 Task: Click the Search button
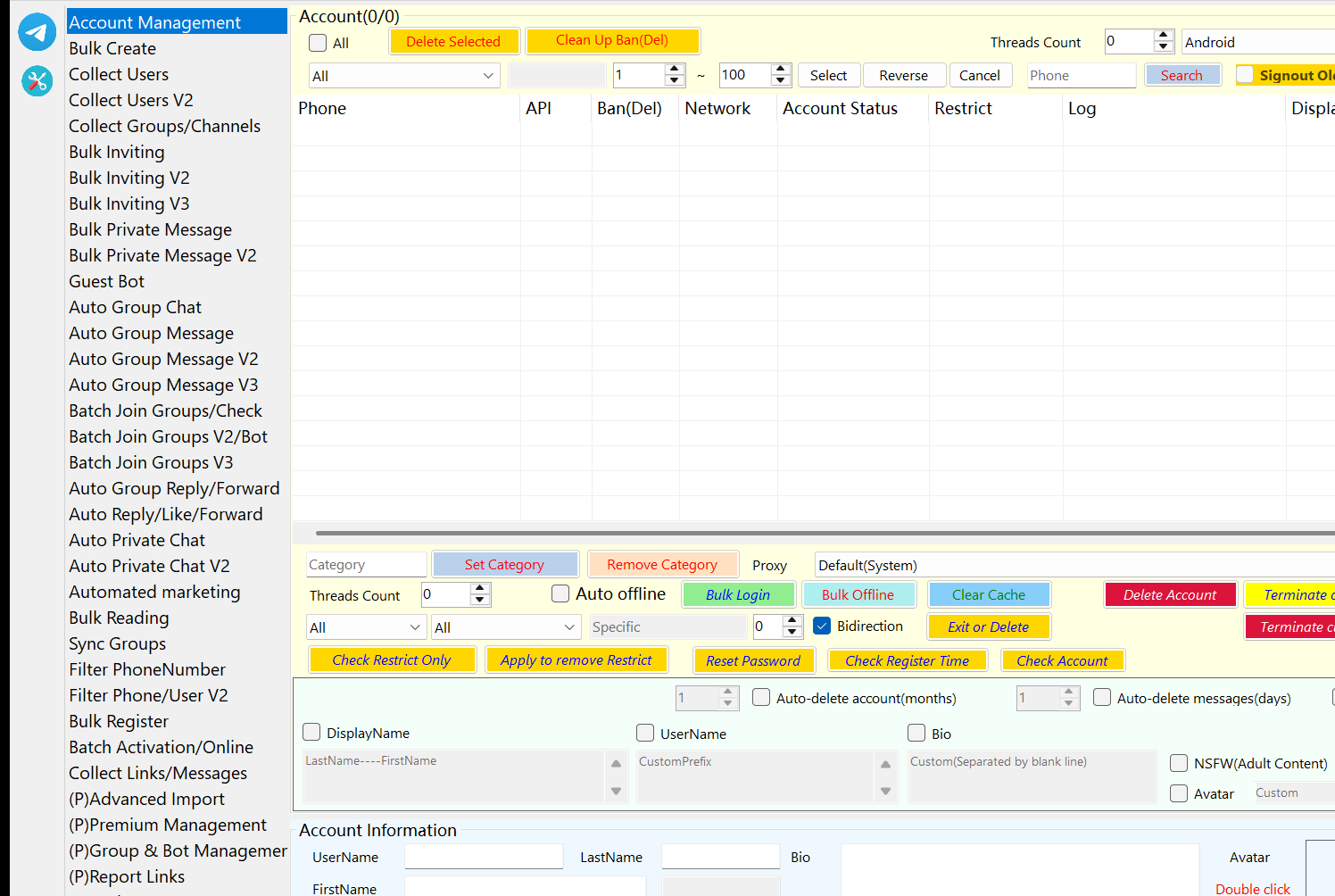(x=1182, y=75)
